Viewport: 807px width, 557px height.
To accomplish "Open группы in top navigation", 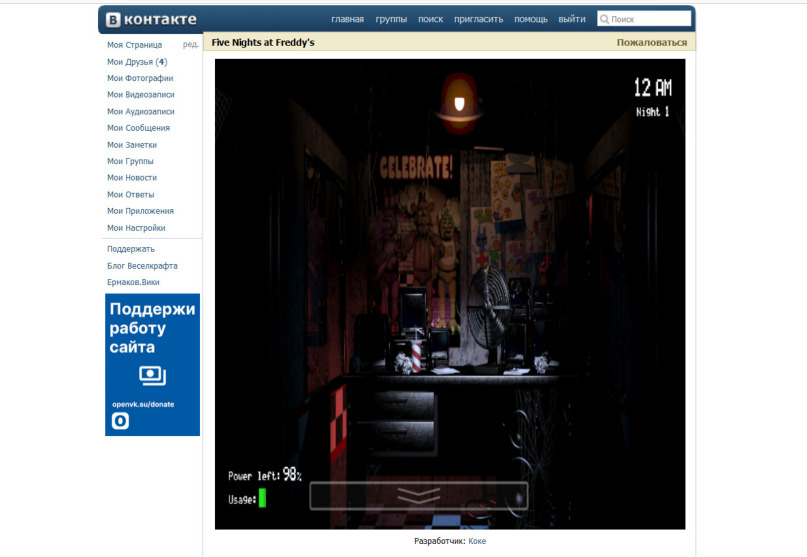I will tap(391, 19).
